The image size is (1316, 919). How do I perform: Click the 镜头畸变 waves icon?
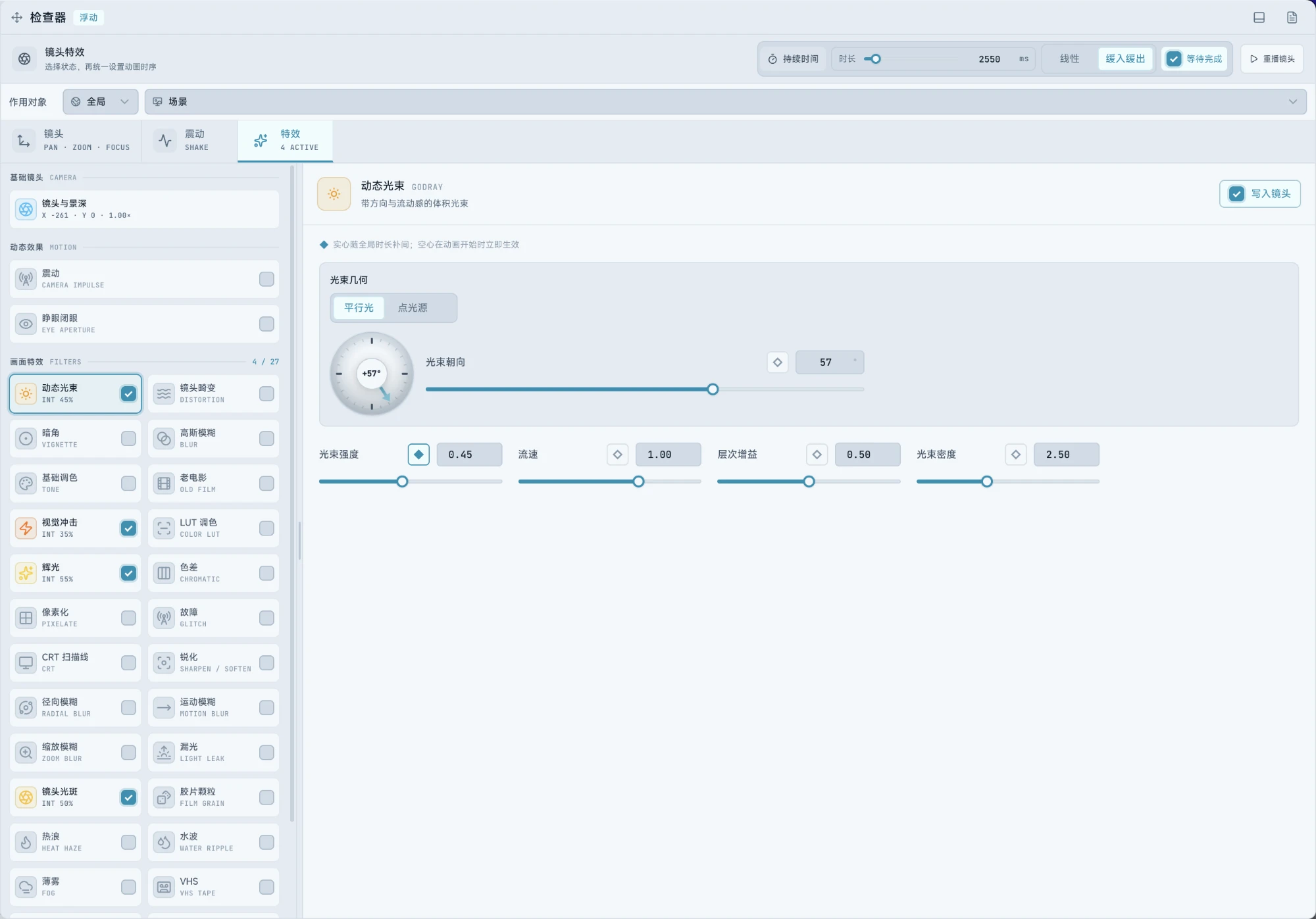(x=164, y=394)
